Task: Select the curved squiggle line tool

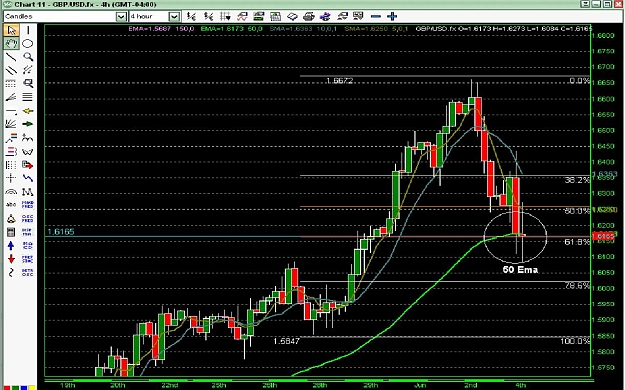Action: click(11, 272)
